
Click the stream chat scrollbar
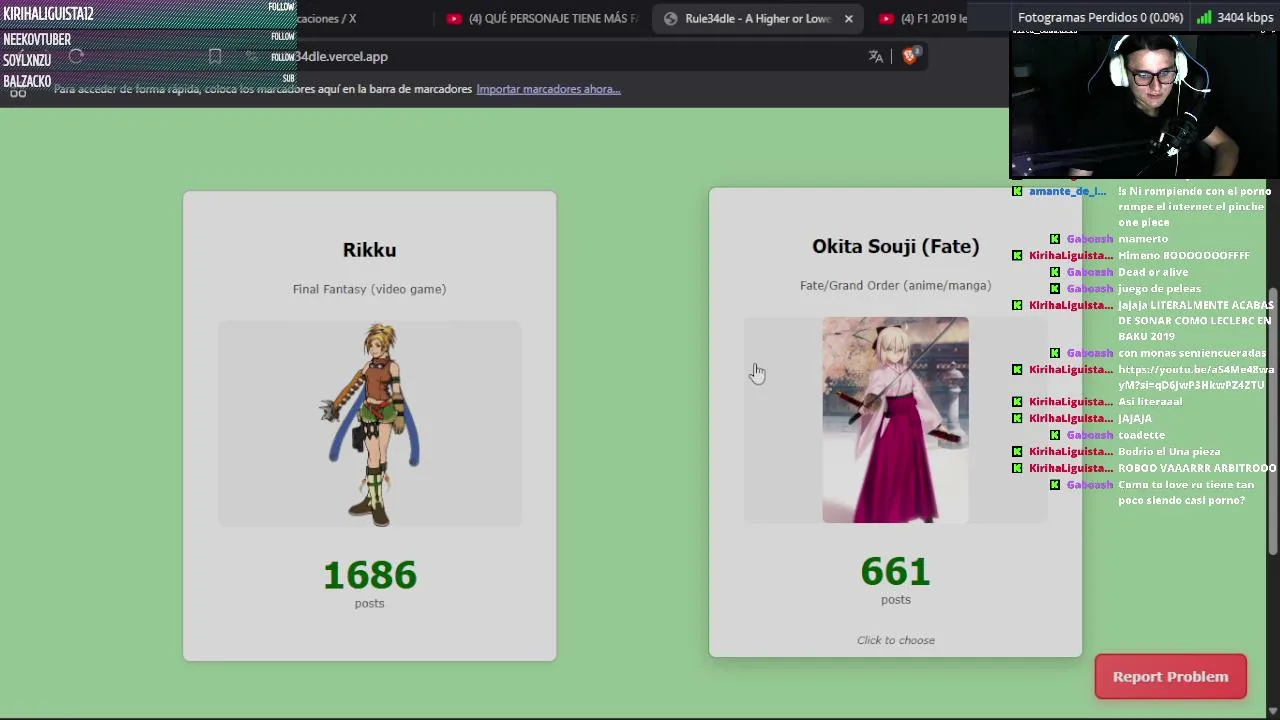1273,420
